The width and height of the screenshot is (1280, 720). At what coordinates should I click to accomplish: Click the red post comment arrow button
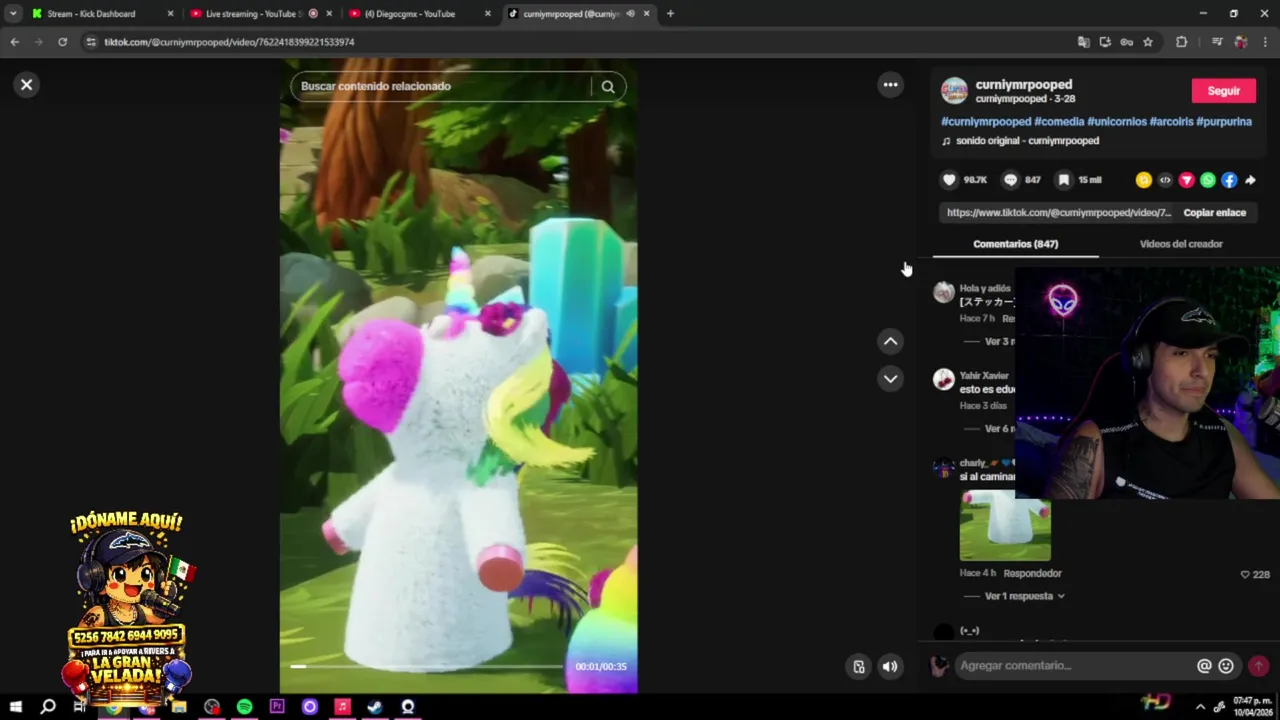point(1258,666)
